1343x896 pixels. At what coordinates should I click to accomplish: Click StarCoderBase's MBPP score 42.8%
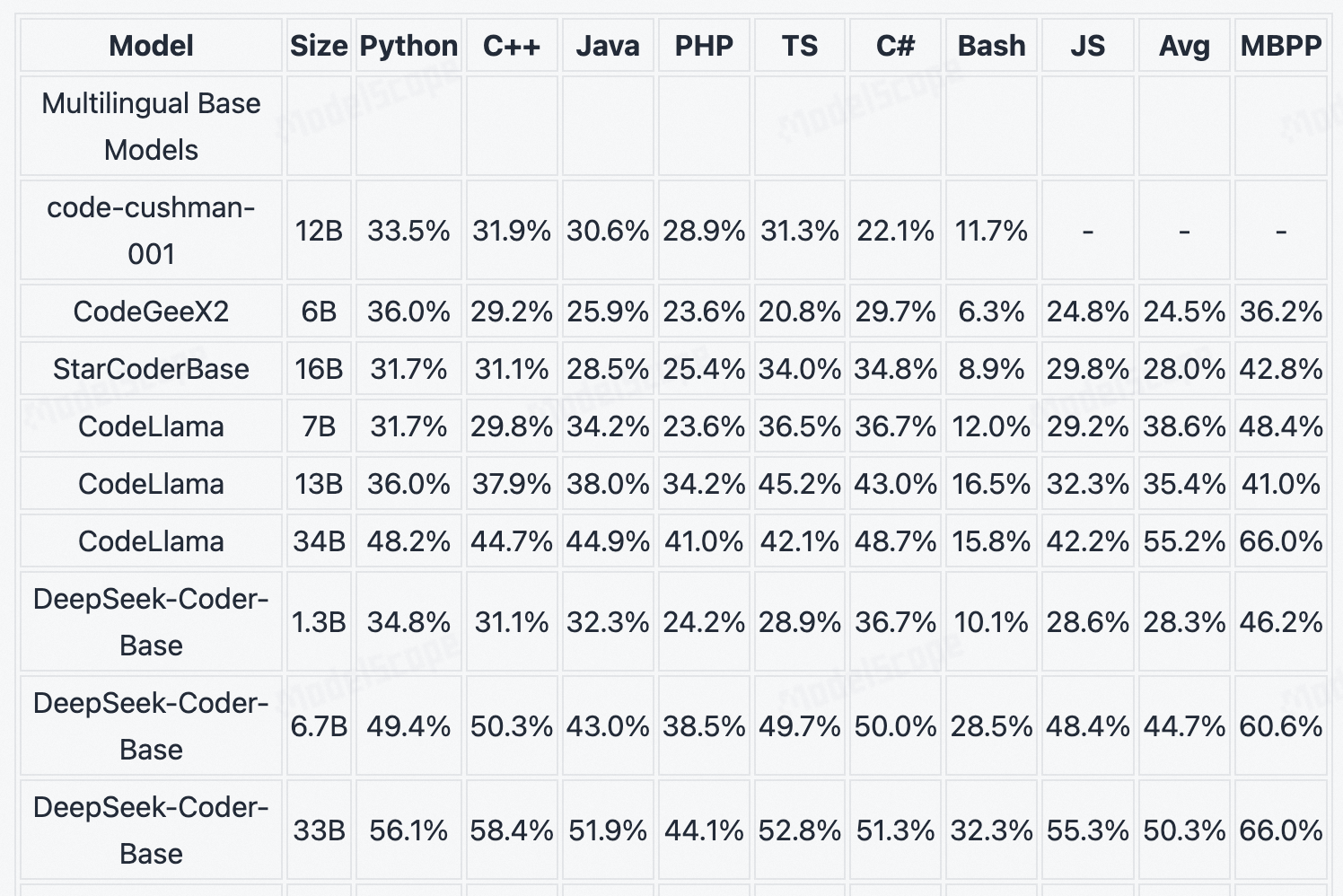[x=1281, y=369]
